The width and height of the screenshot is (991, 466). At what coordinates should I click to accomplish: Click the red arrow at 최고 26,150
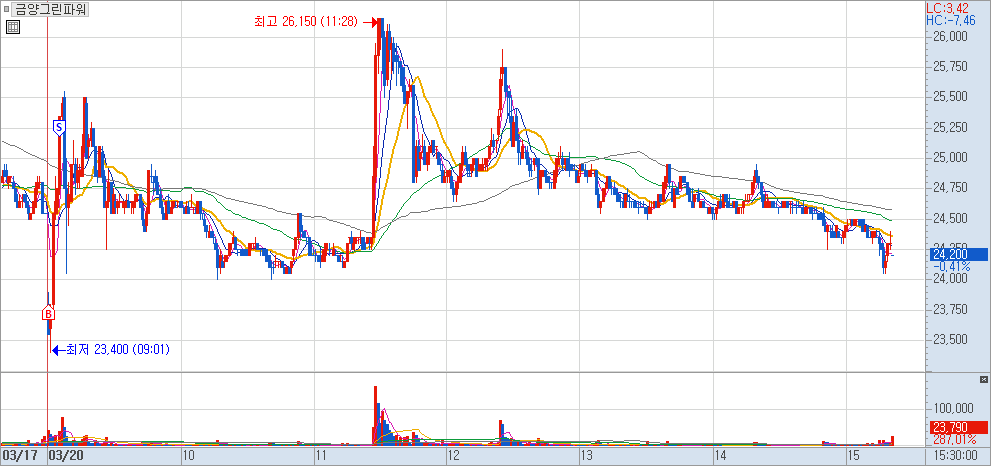pos(370,22)
